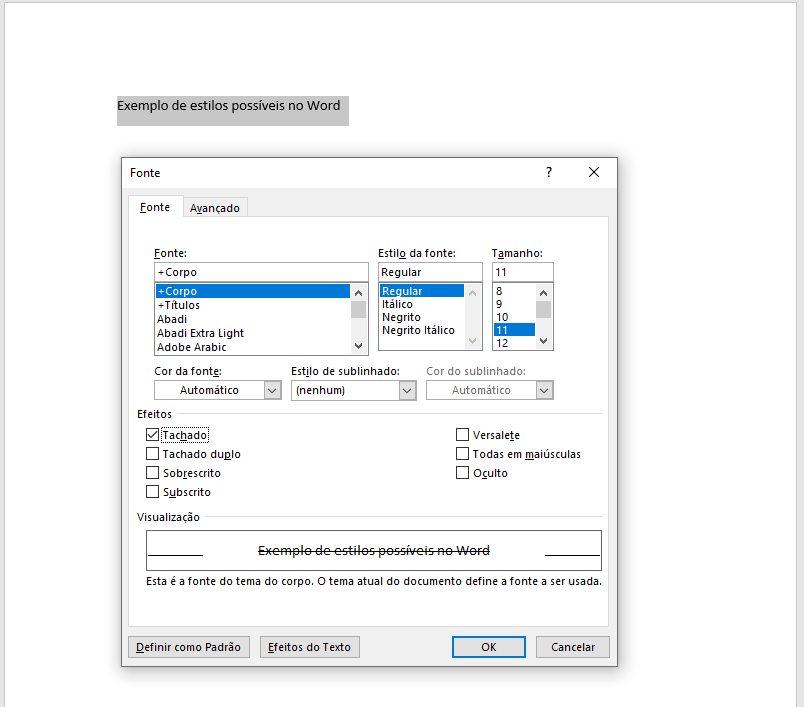Click Definir como Padrão button
The height and width of the screenshot is (707, 804).
click(189, 647)
